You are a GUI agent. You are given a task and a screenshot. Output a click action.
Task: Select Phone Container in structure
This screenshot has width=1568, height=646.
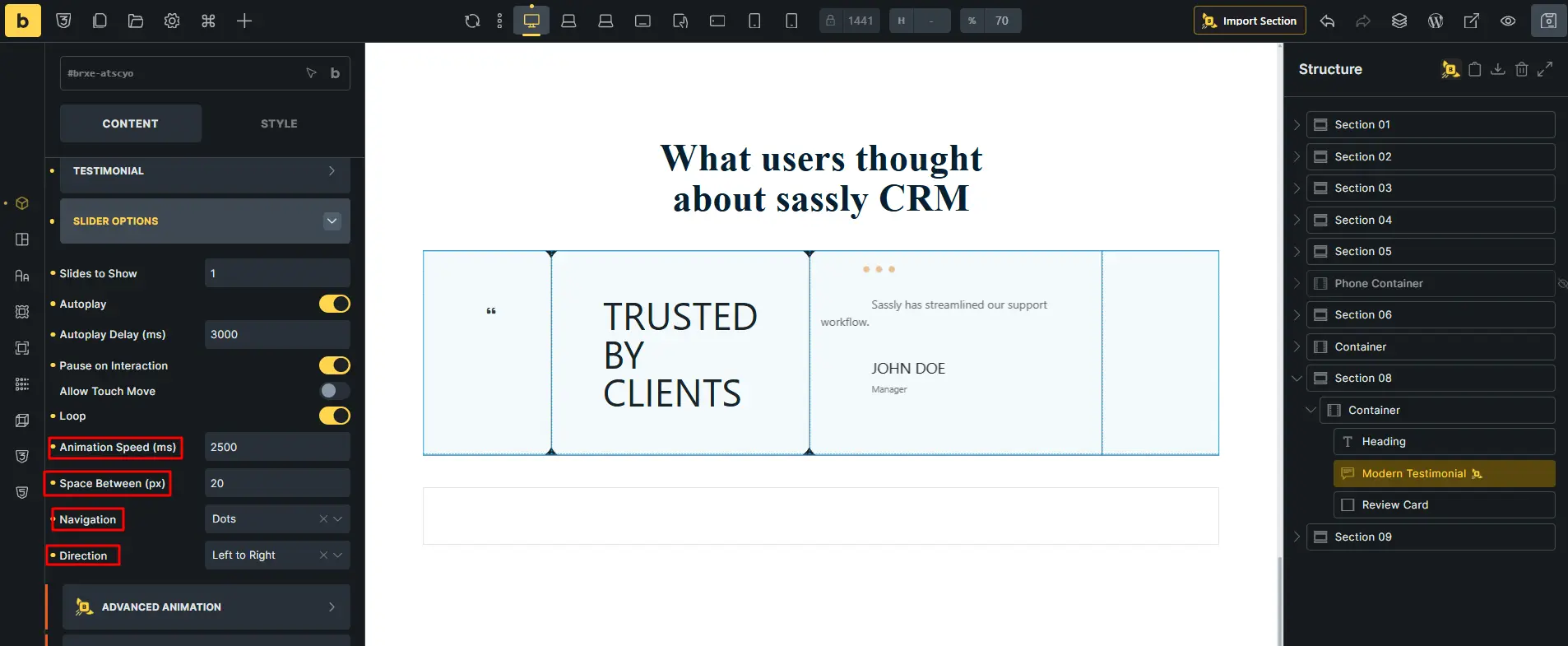click(1431, 284)
